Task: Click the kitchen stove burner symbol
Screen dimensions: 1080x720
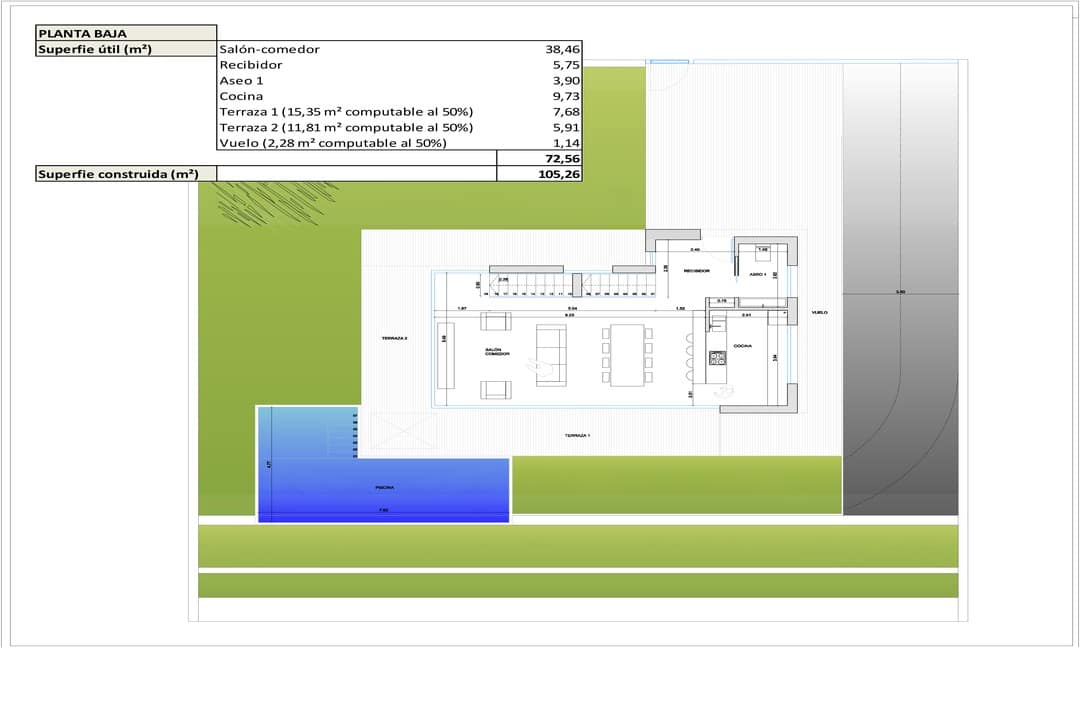Action: pos(716,357)
